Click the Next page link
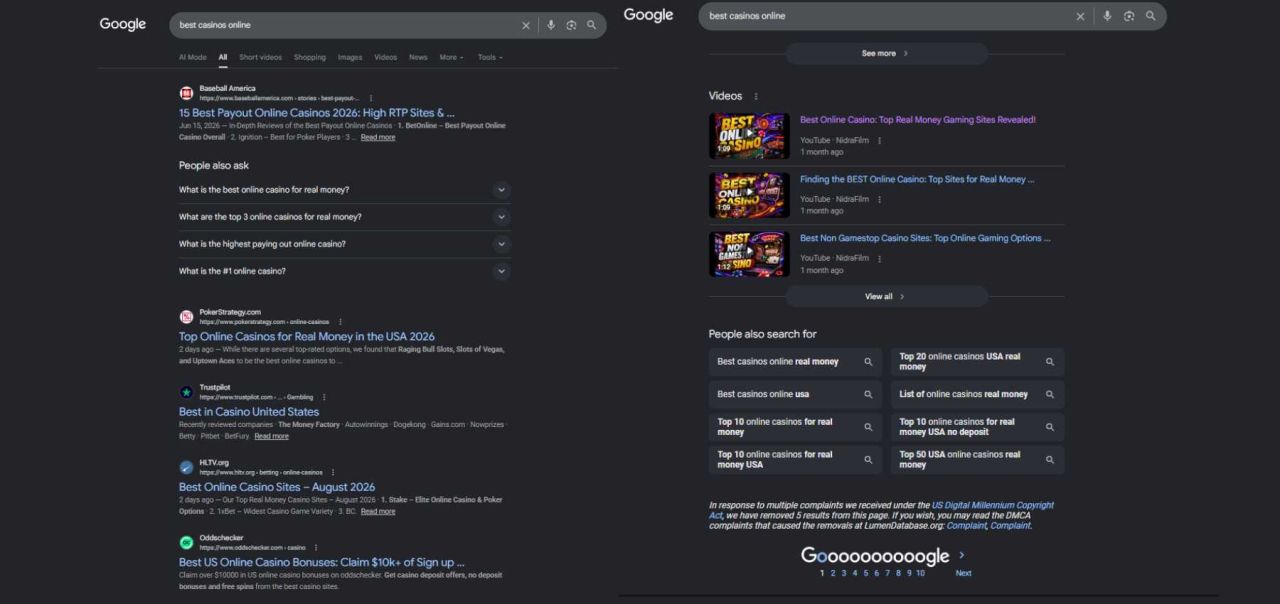1280x604 pixels. pos(963,573)
